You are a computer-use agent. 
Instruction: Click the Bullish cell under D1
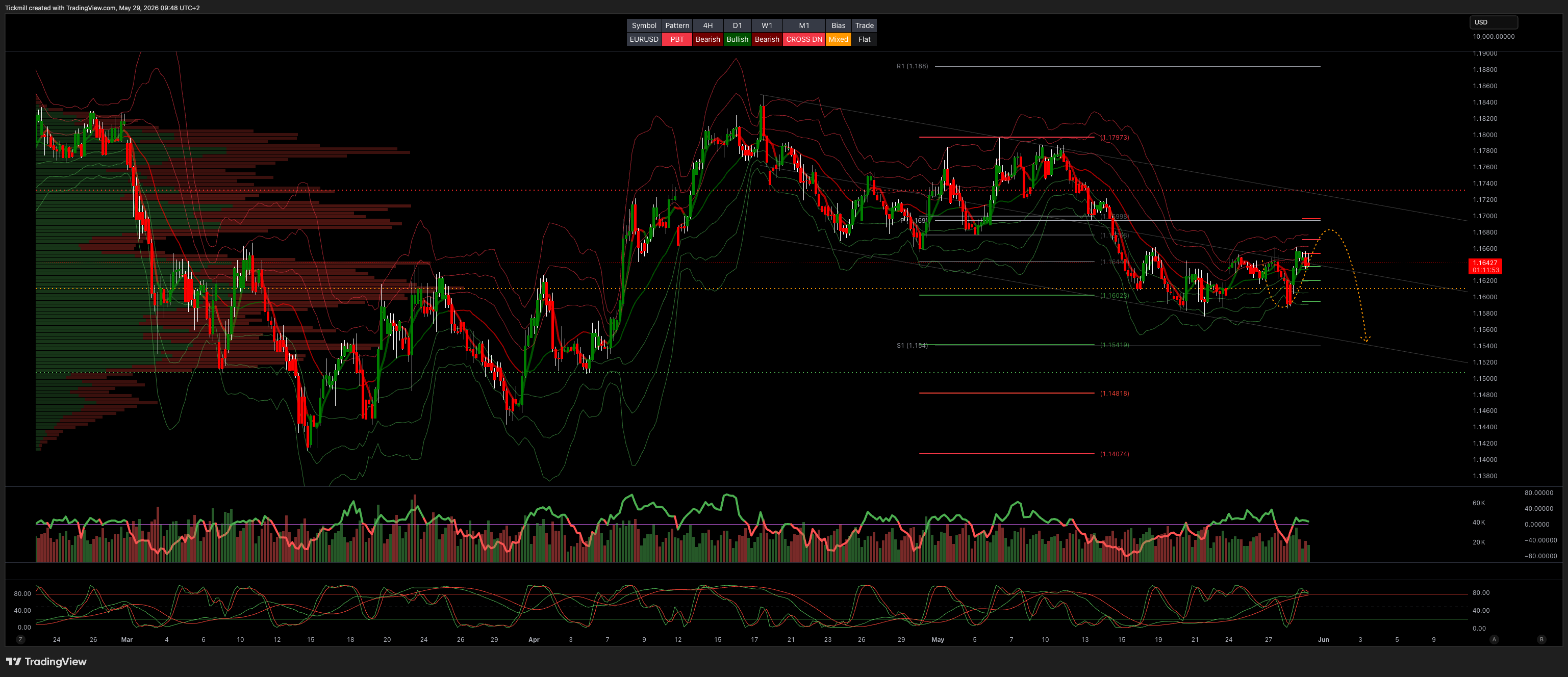point(737,39)
